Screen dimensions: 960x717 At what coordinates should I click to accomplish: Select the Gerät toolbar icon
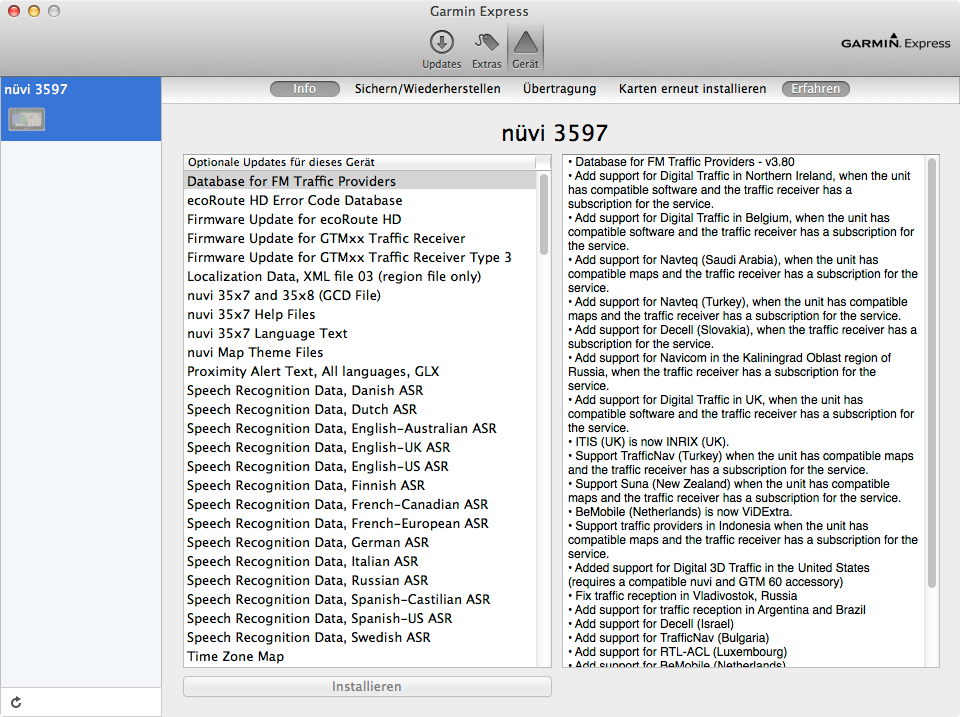[525, 43]
